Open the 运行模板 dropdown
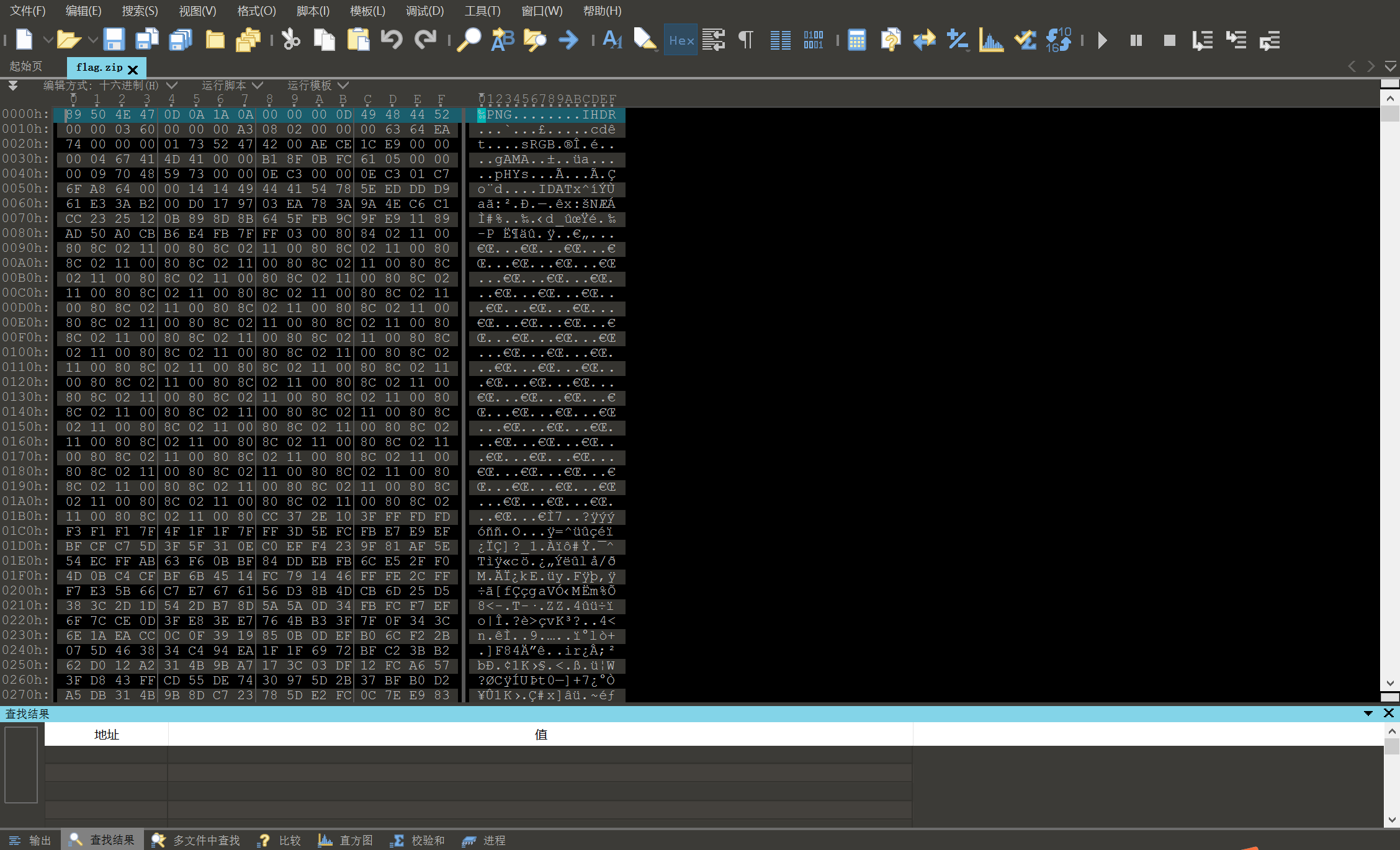1400x850 pixels. pyautogui.click(x=343, y=85)
